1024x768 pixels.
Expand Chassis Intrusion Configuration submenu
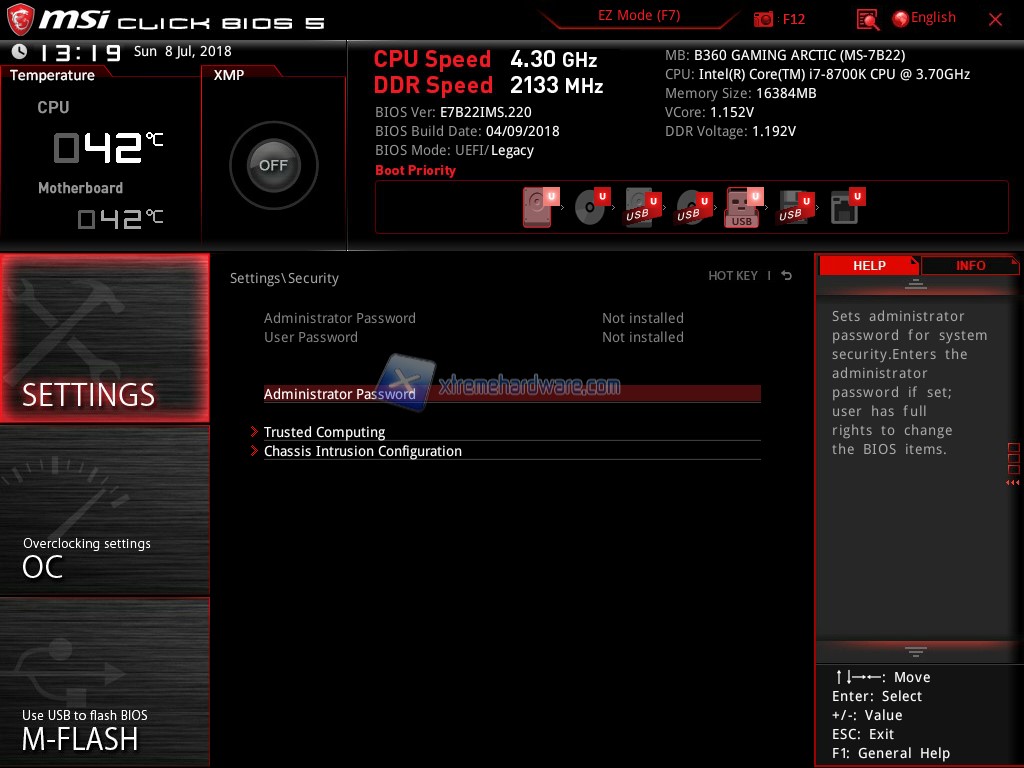click(x=362, y=451)
